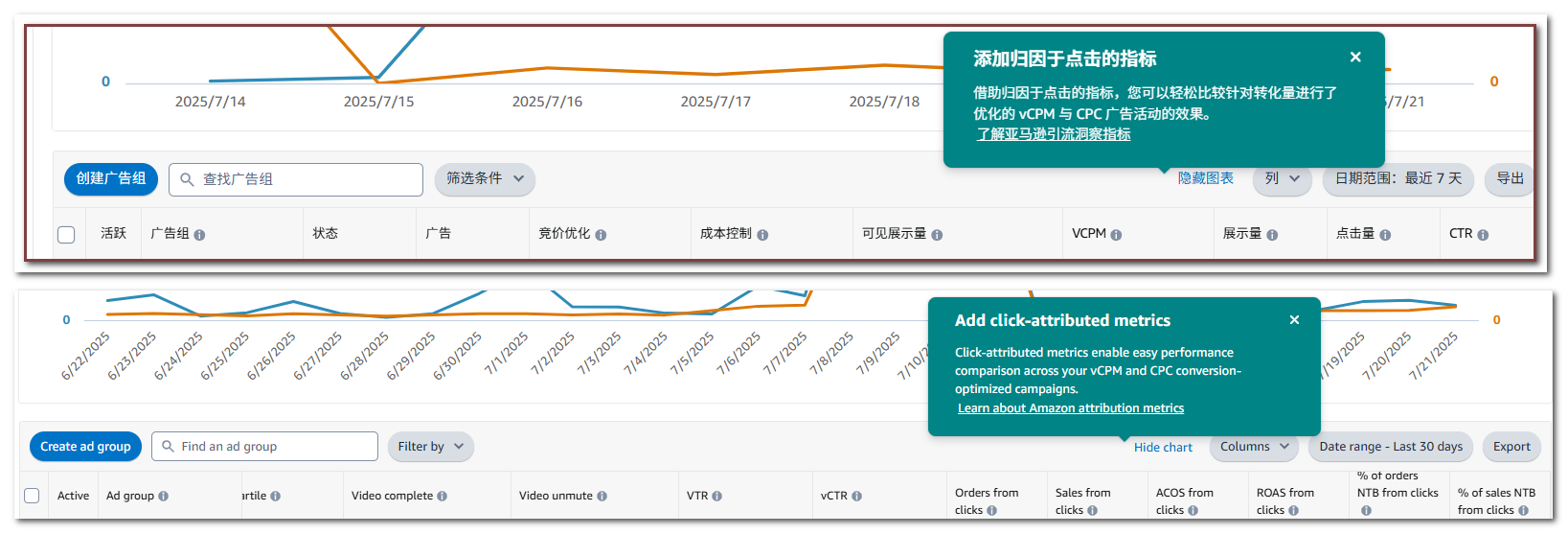Click the vCTR column header text
The image size is (1568, 534).
tap(834, 497)
